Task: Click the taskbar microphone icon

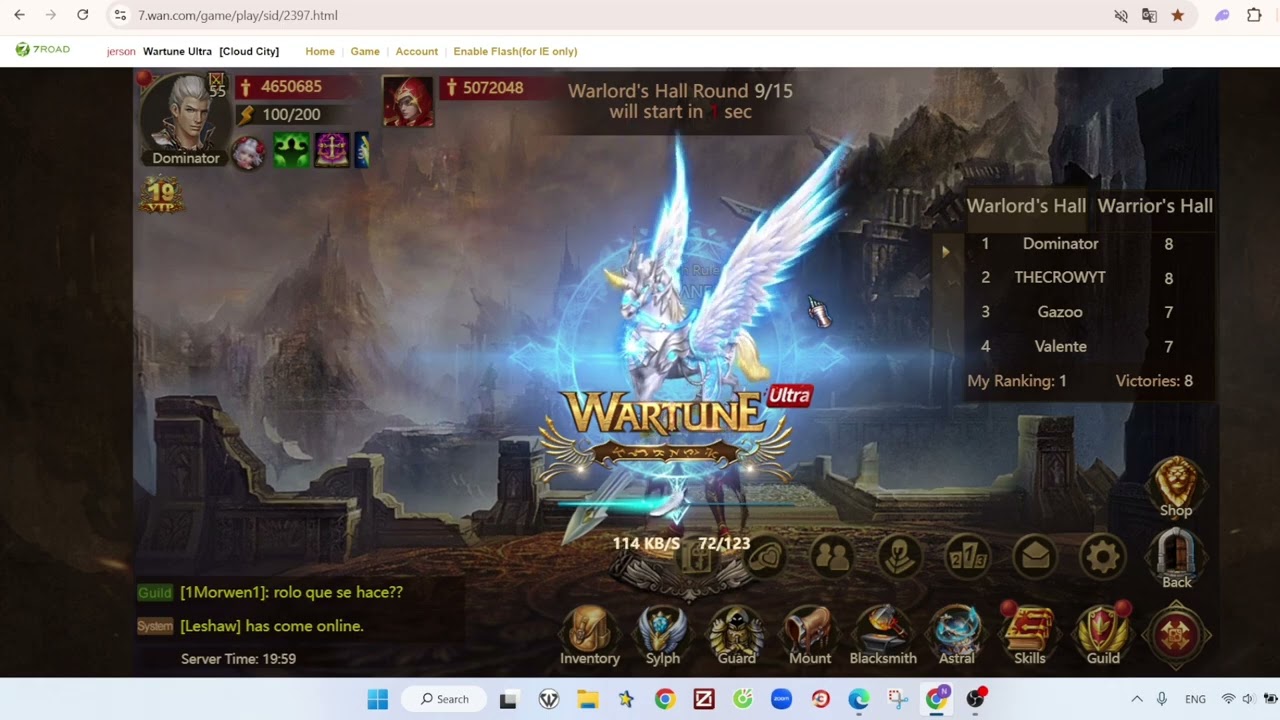Action: tap(1162, 699)
